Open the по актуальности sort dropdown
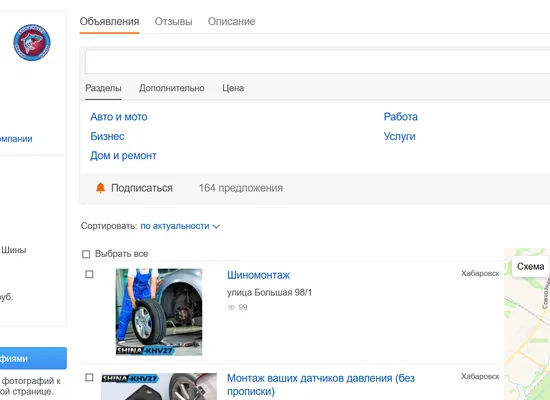Viewport: 550px width, 400px height. tap(175, 226)
